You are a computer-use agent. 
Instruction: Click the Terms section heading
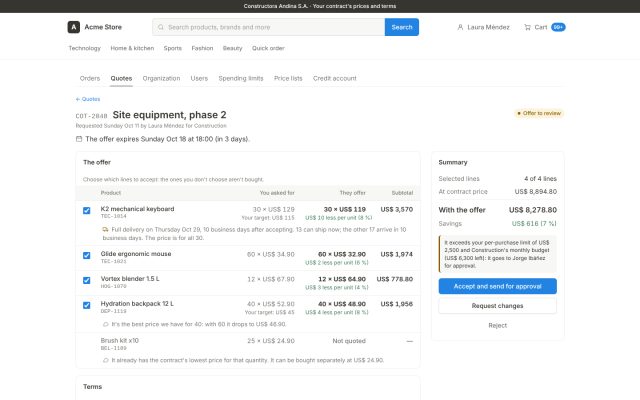click(93, 387)
